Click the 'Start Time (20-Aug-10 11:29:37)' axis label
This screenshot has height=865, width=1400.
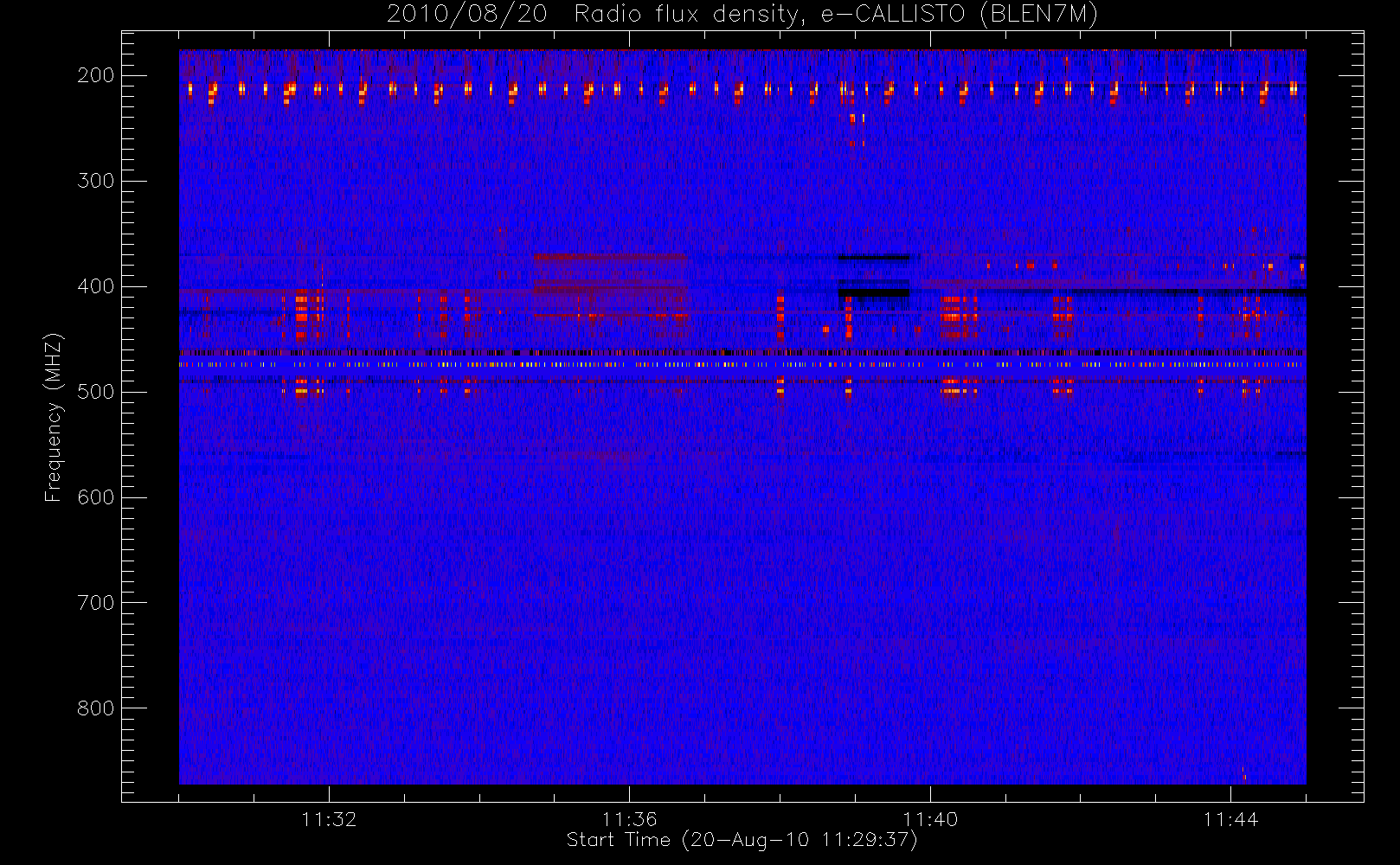point(742,840)
